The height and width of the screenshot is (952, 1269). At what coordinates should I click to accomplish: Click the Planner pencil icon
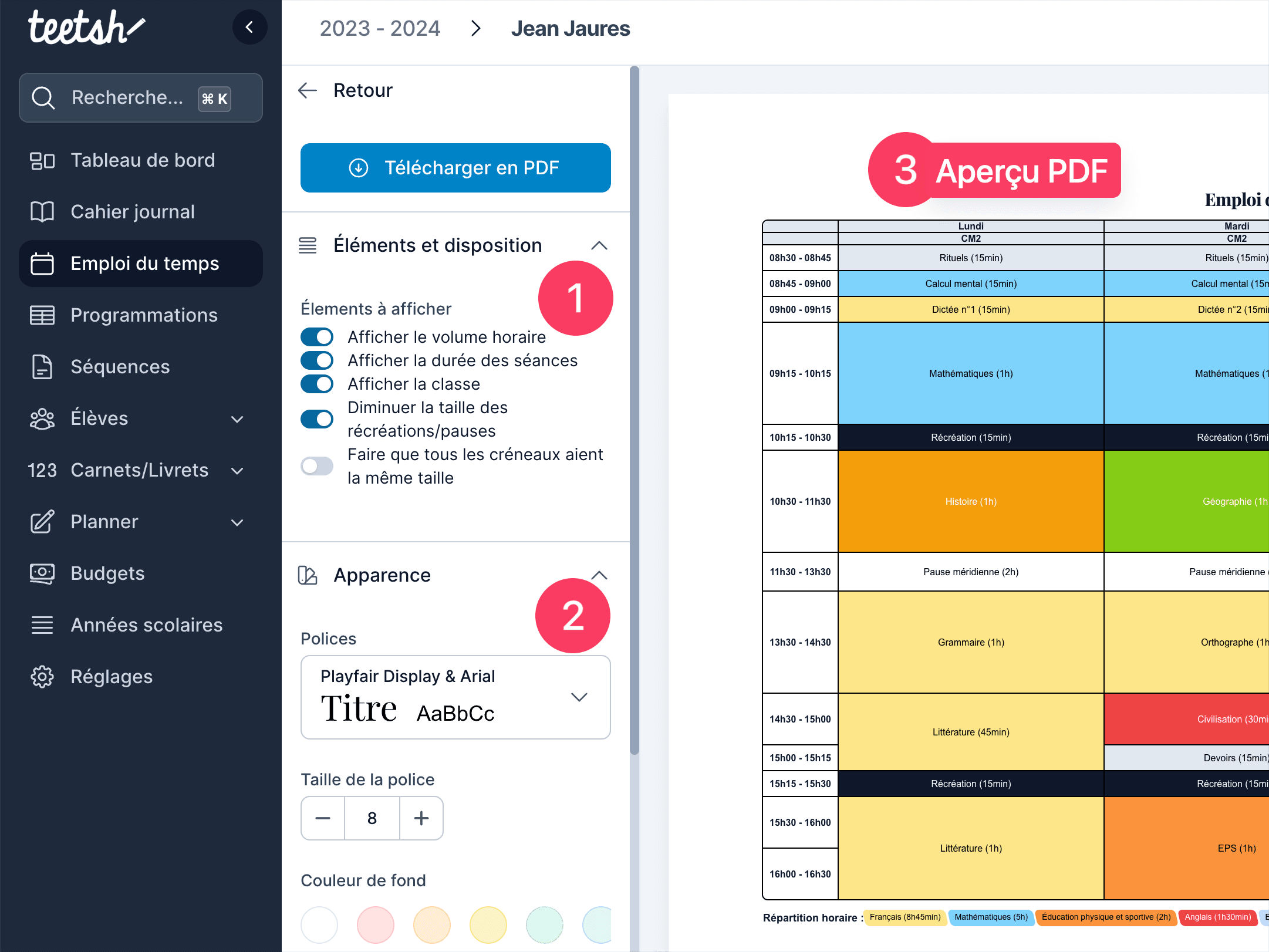[x=42, y=522]
